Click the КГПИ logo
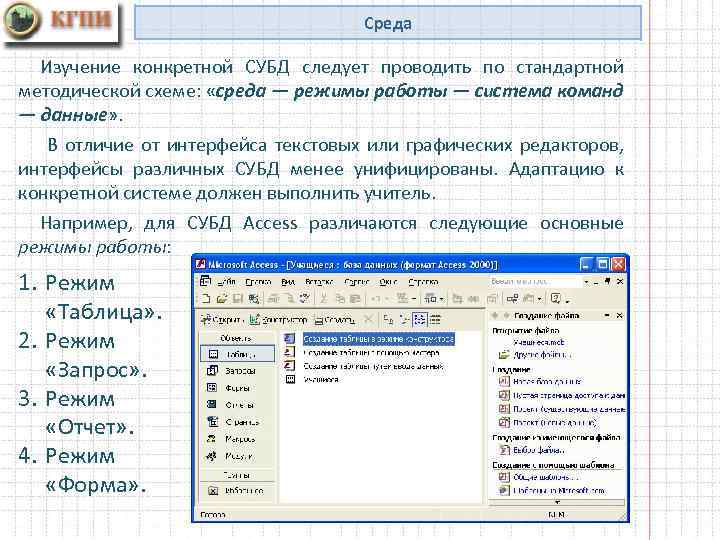This screenshot has width=720, height=540. [60, 22]
